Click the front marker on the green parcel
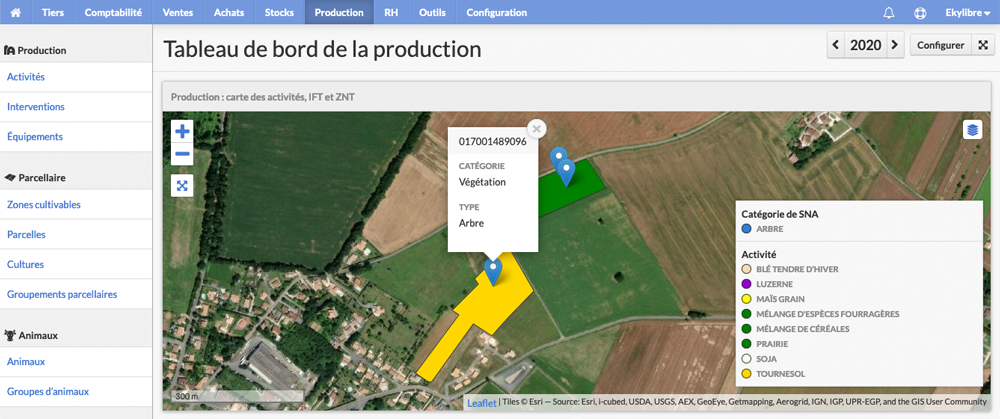Image resolution: width=1000 pixels, height=419 pixels. tap(566, 172)
